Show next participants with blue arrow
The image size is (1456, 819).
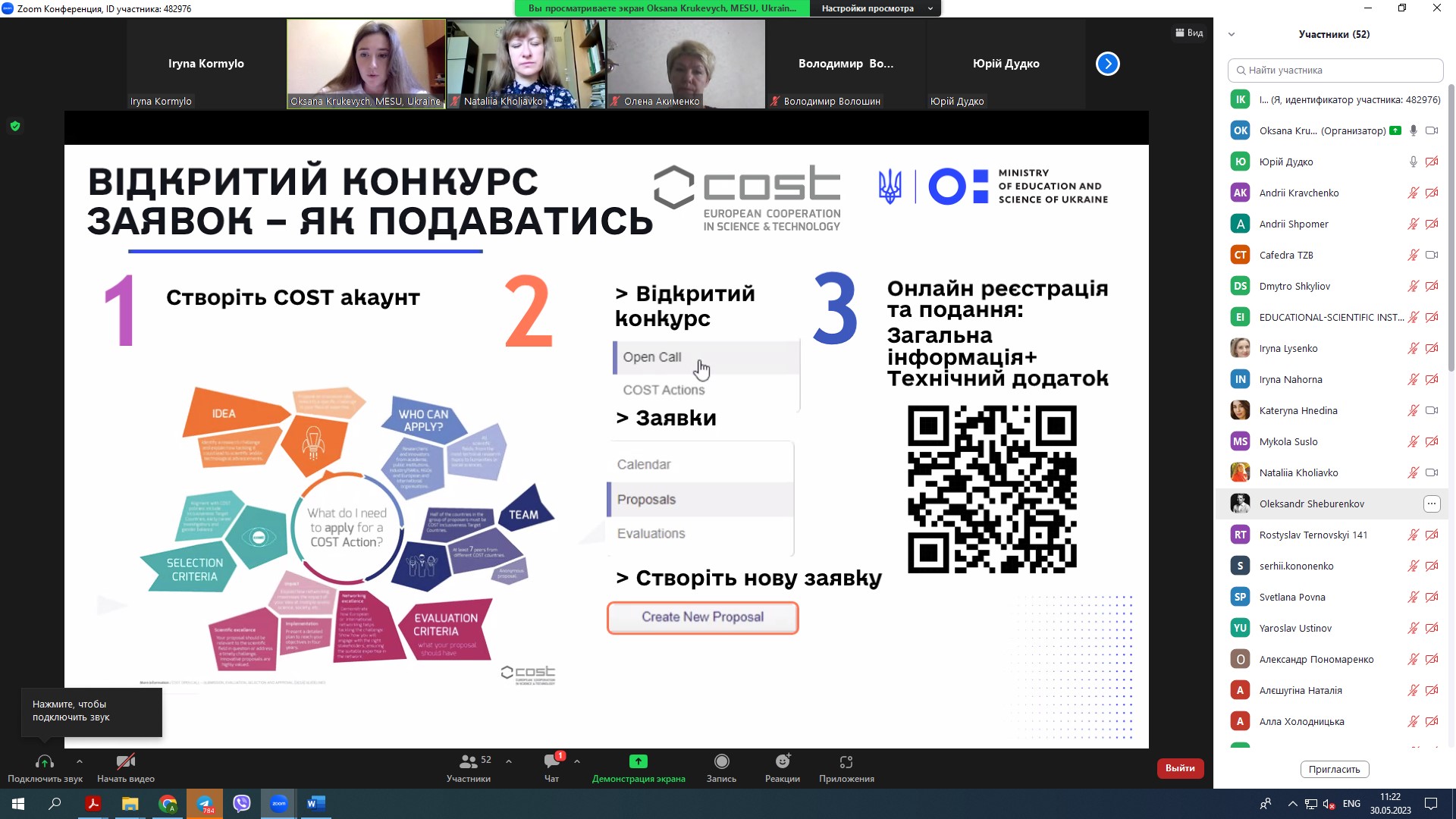pyautogui.click(x=1107, y=64)
